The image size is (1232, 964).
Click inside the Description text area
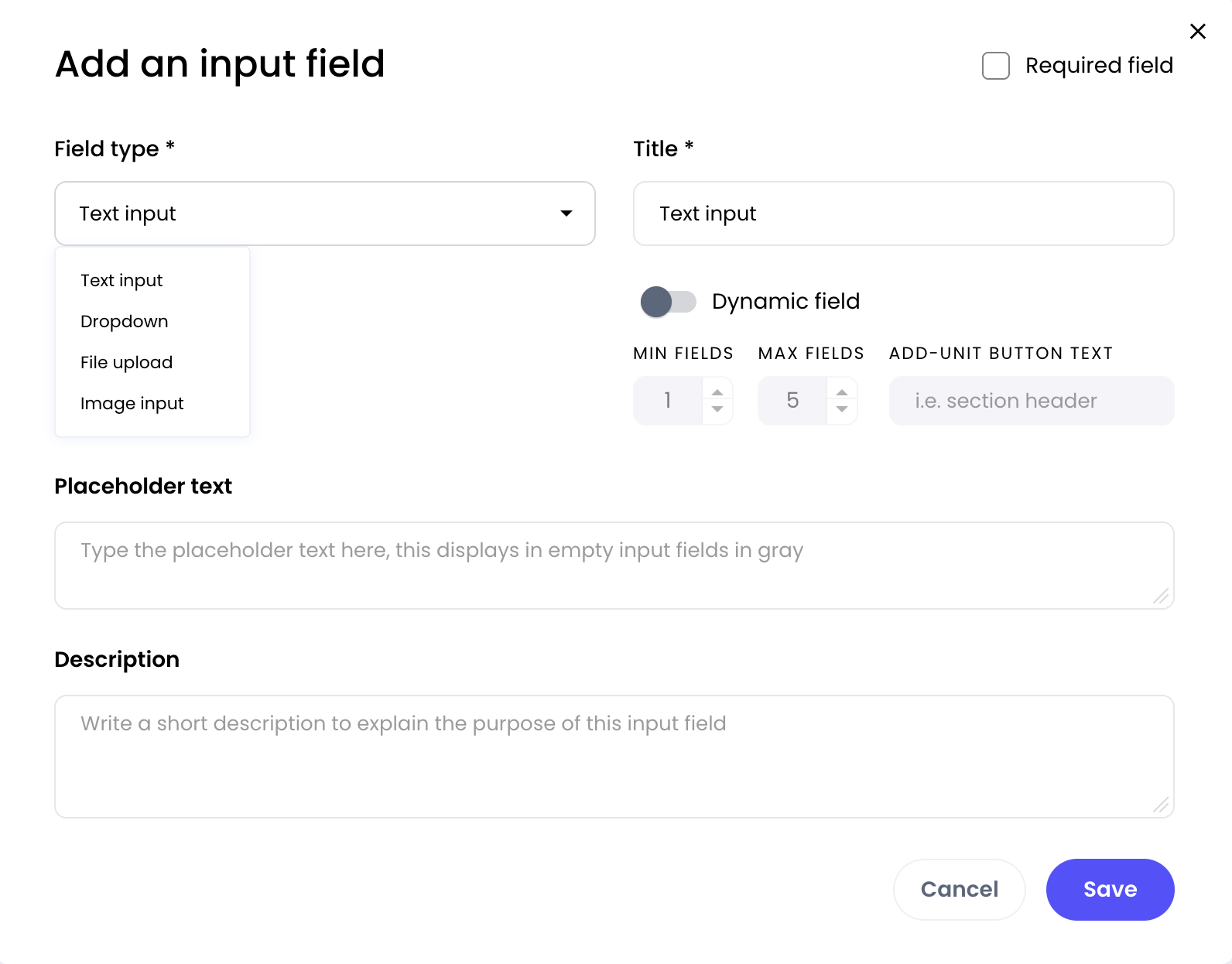(614, 757)
